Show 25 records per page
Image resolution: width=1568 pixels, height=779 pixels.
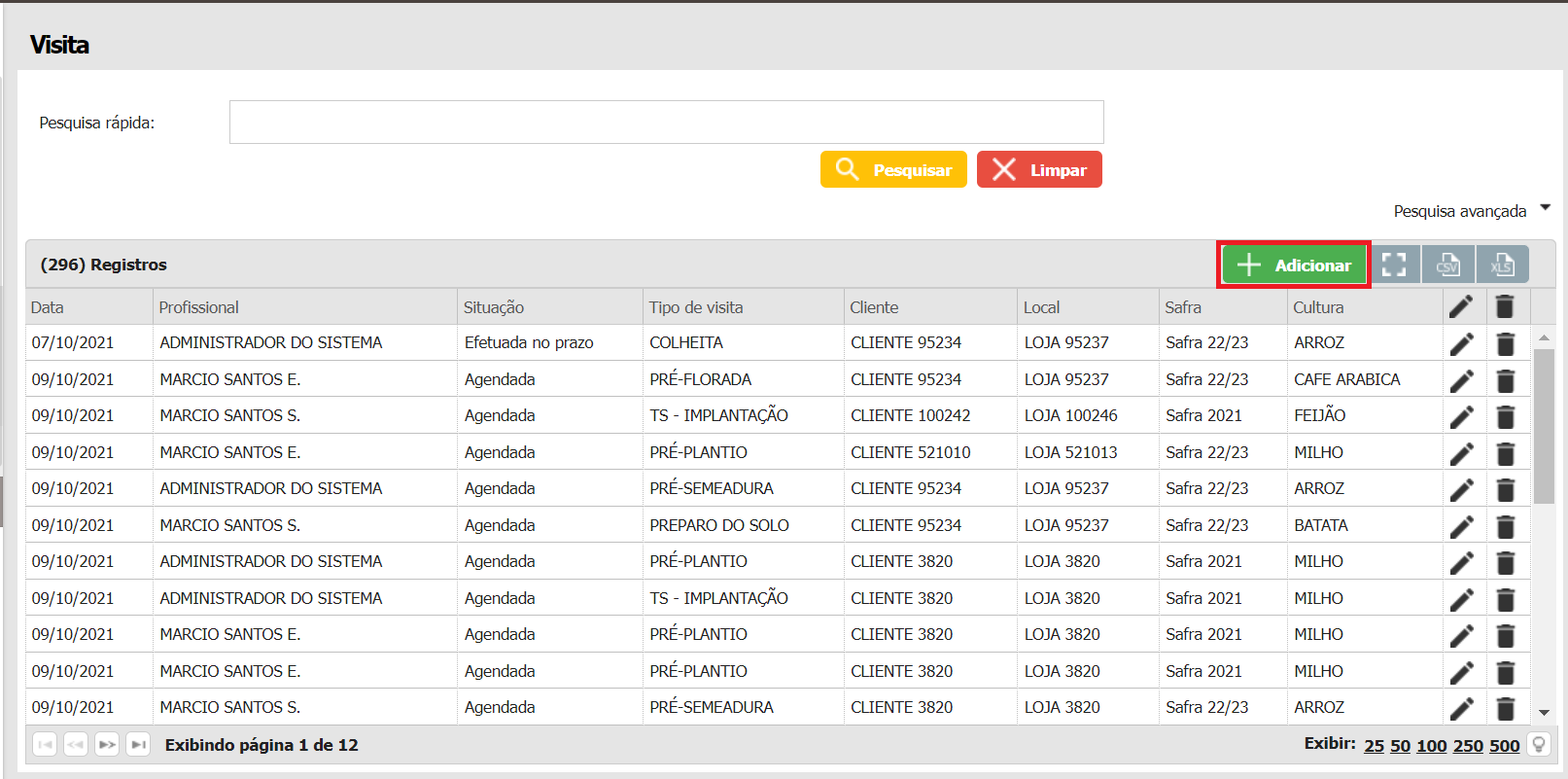[1374, 745]
